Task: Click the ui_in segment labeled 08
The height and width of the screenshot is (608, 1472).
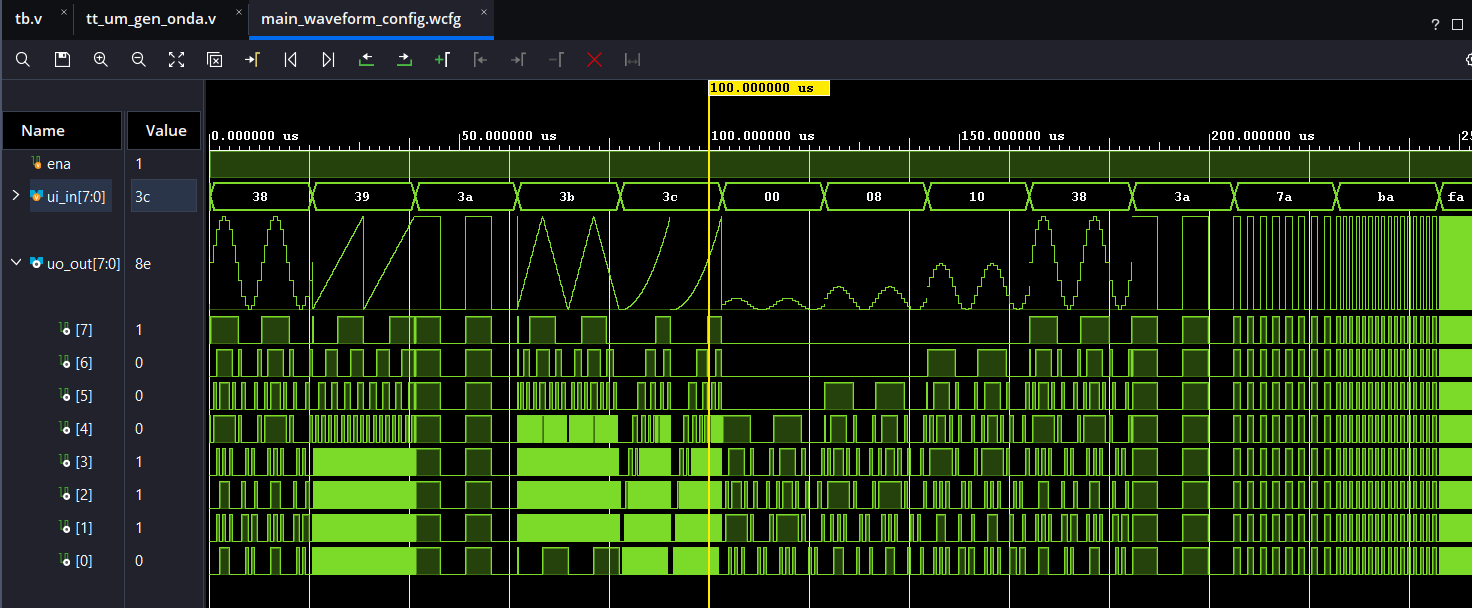Action: [874, 197]
